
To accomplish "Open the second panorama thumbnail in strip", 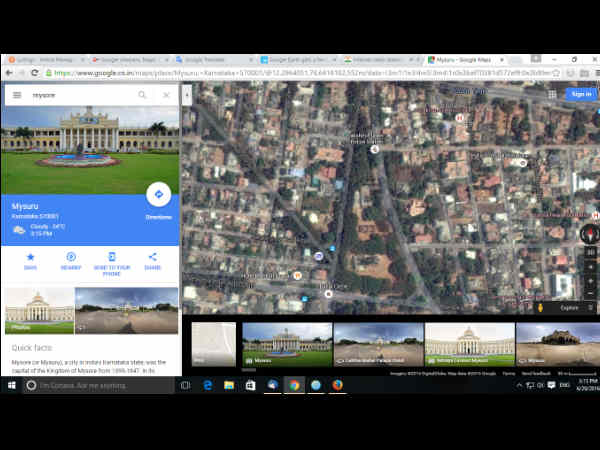I will 379,344.
